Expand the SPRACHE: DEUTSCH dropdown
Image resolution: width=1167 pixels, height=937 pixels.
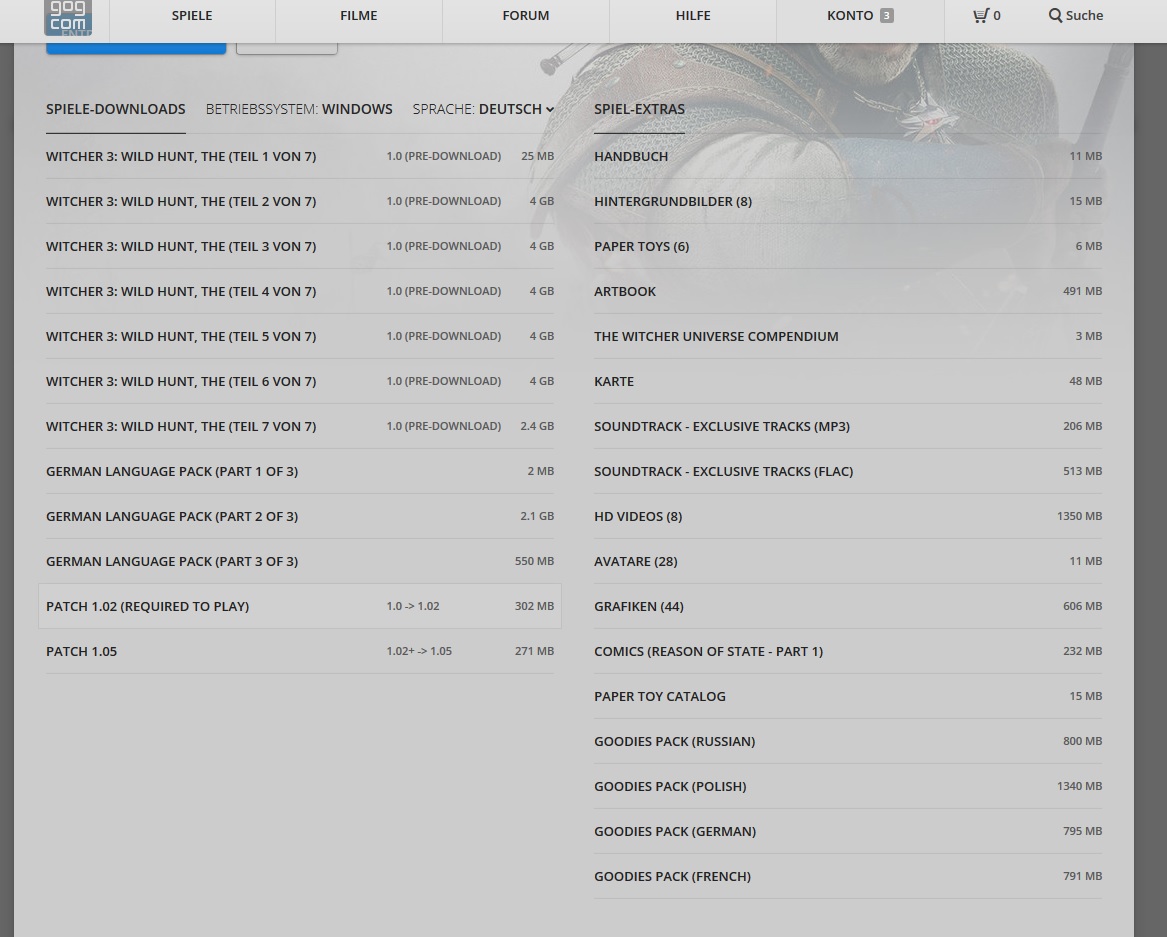(x=484, y=109)
